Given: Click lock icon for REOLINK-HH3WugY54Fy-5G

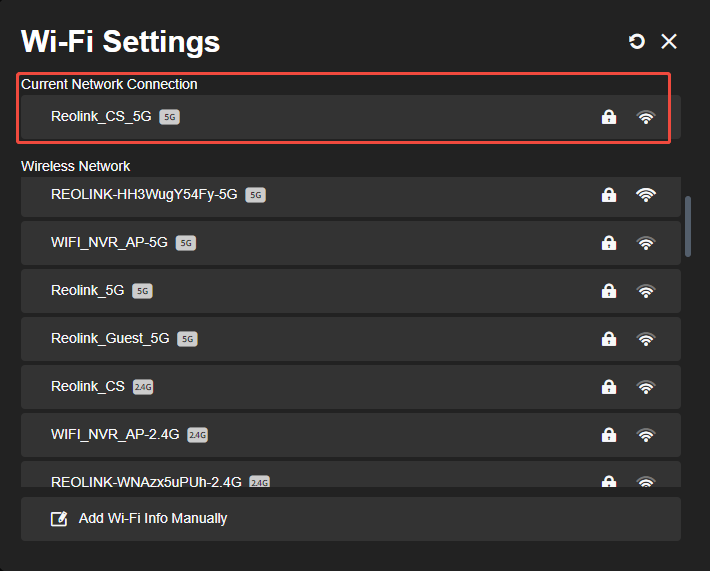Looking at the screenshot, I should pyautogui.click(x=609, y=195).
